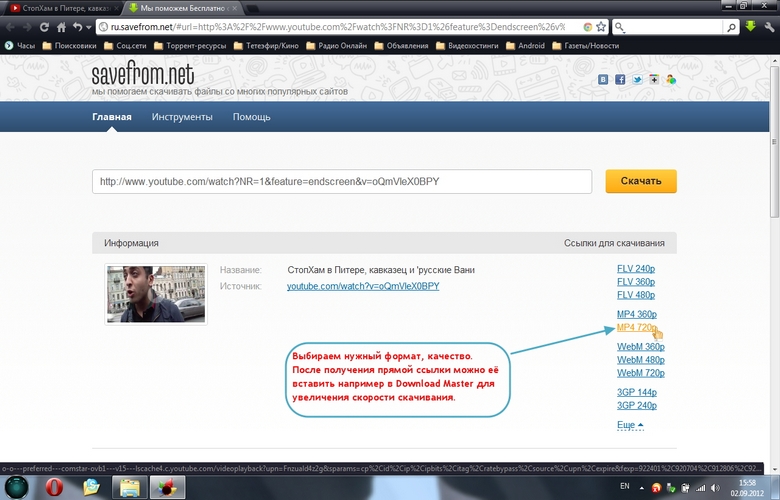
Task: Share via the VKontakte icon
Action: click(x=603, y=79)
